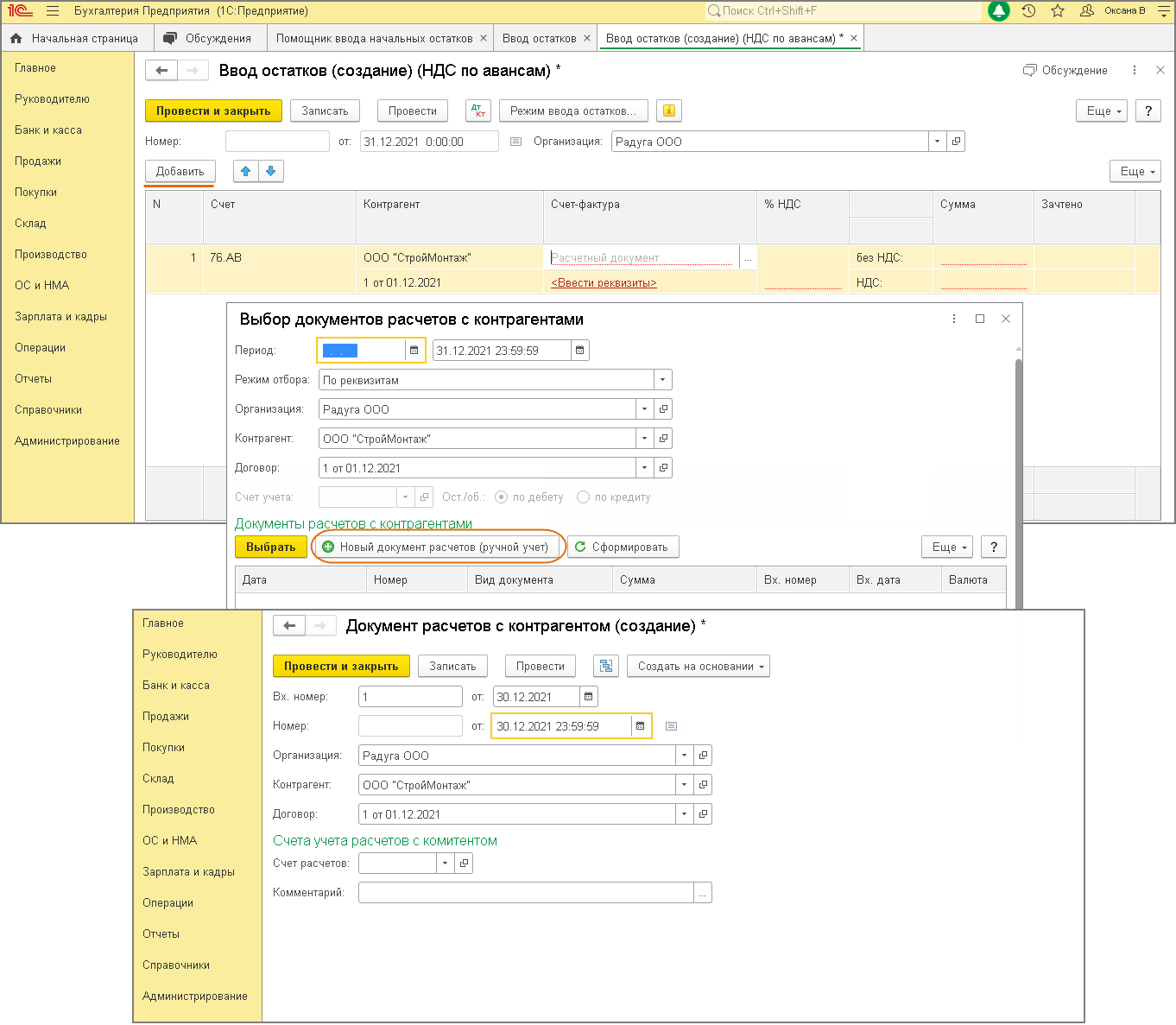Click the Ввести реквизиты link
Image resolution: width=1176 pixels, height=1025 pixels.
[x=604, y=282]
